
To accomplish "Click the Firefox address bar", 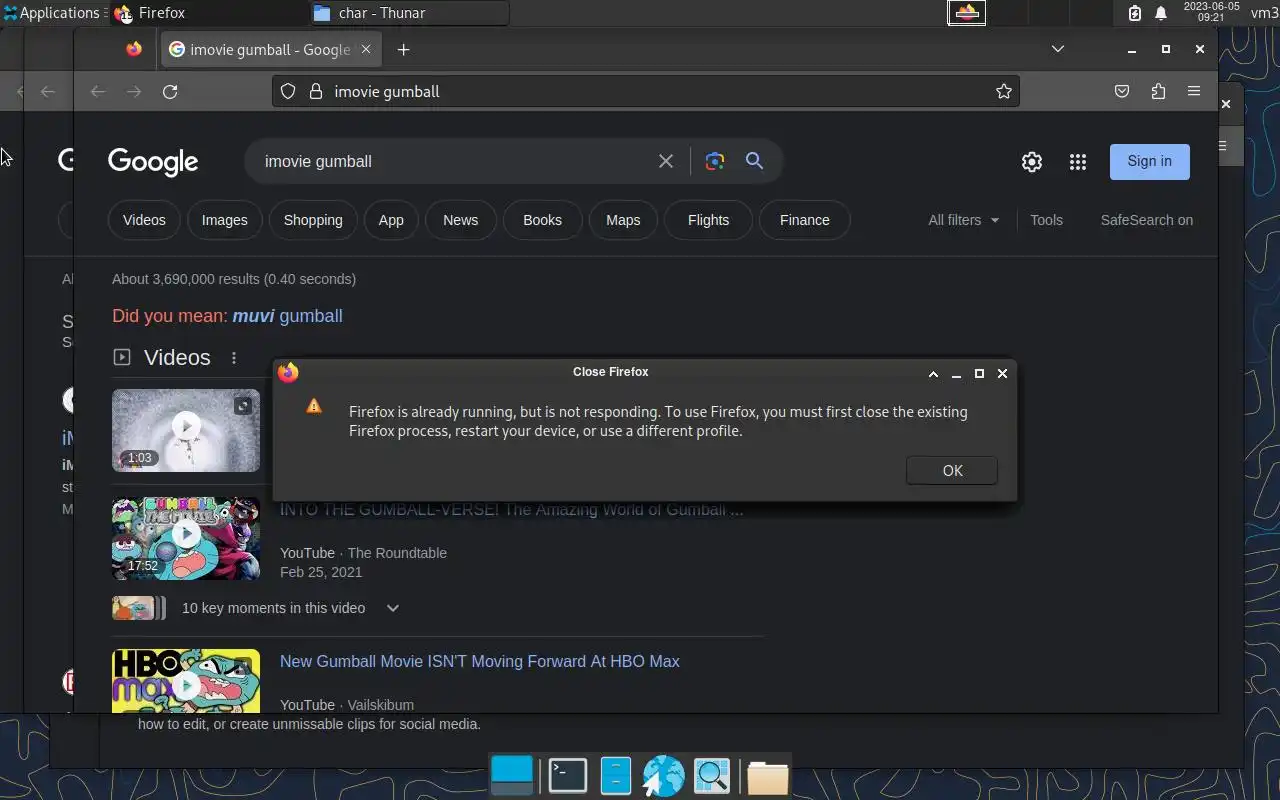I will point(645,91).
